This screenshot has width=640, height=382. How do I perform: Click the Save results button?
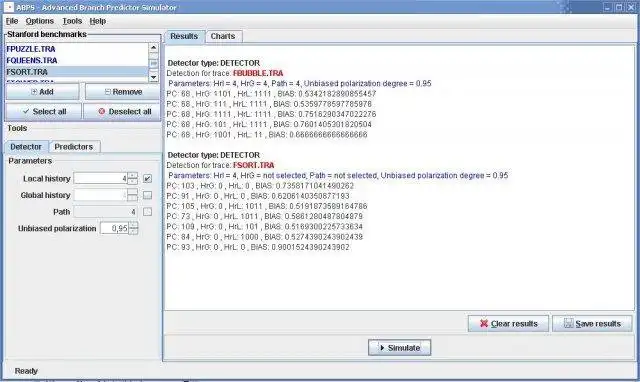coord(592,324)
